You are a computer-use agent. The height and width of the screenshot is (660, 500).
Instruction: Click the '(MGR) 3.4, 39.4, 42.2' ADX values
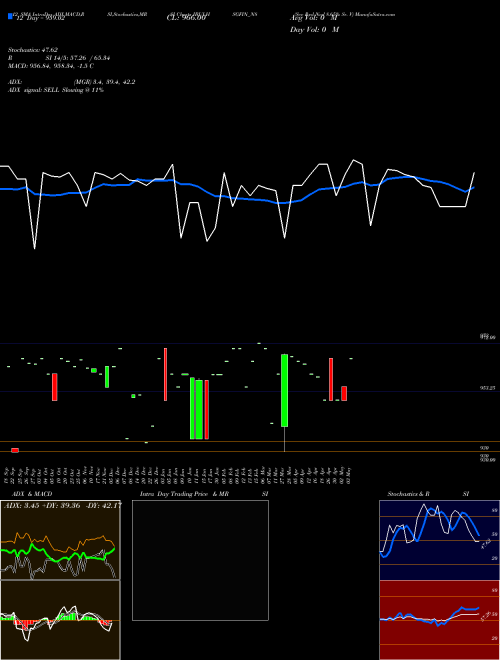click(104, 82)
